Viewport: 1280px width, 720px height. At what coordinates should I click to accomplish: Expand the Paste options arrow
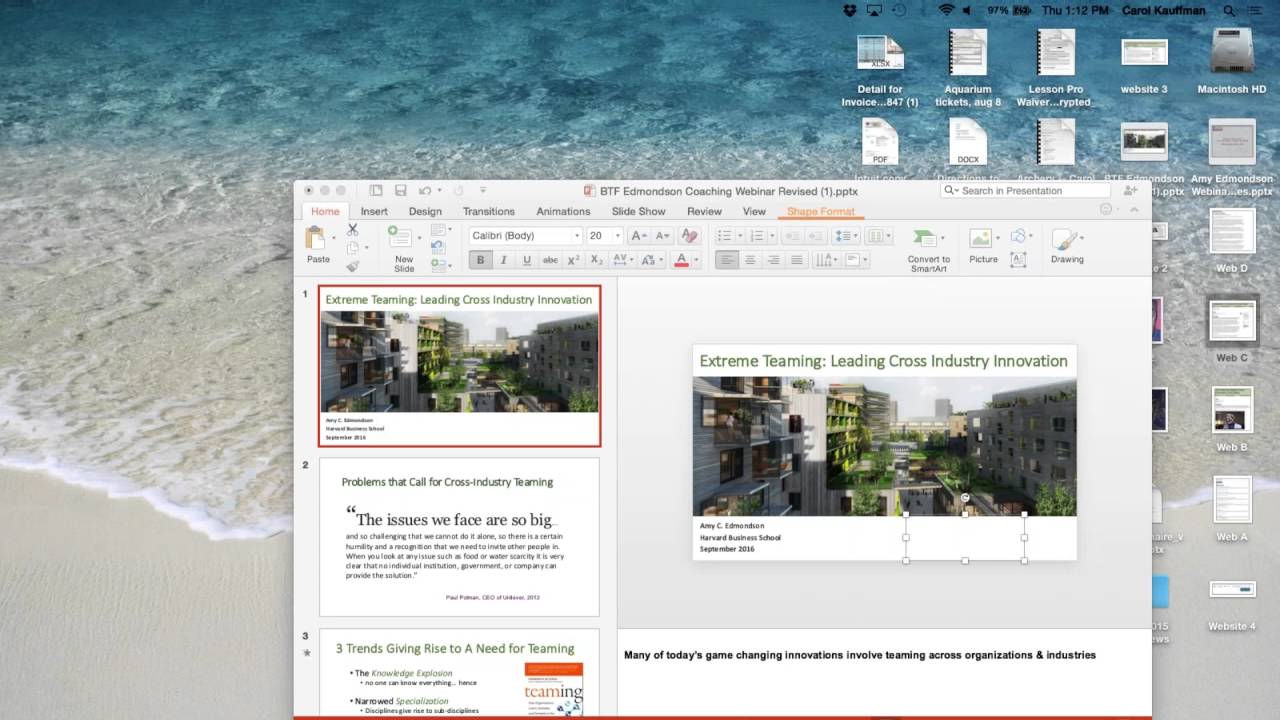[333, 238]
